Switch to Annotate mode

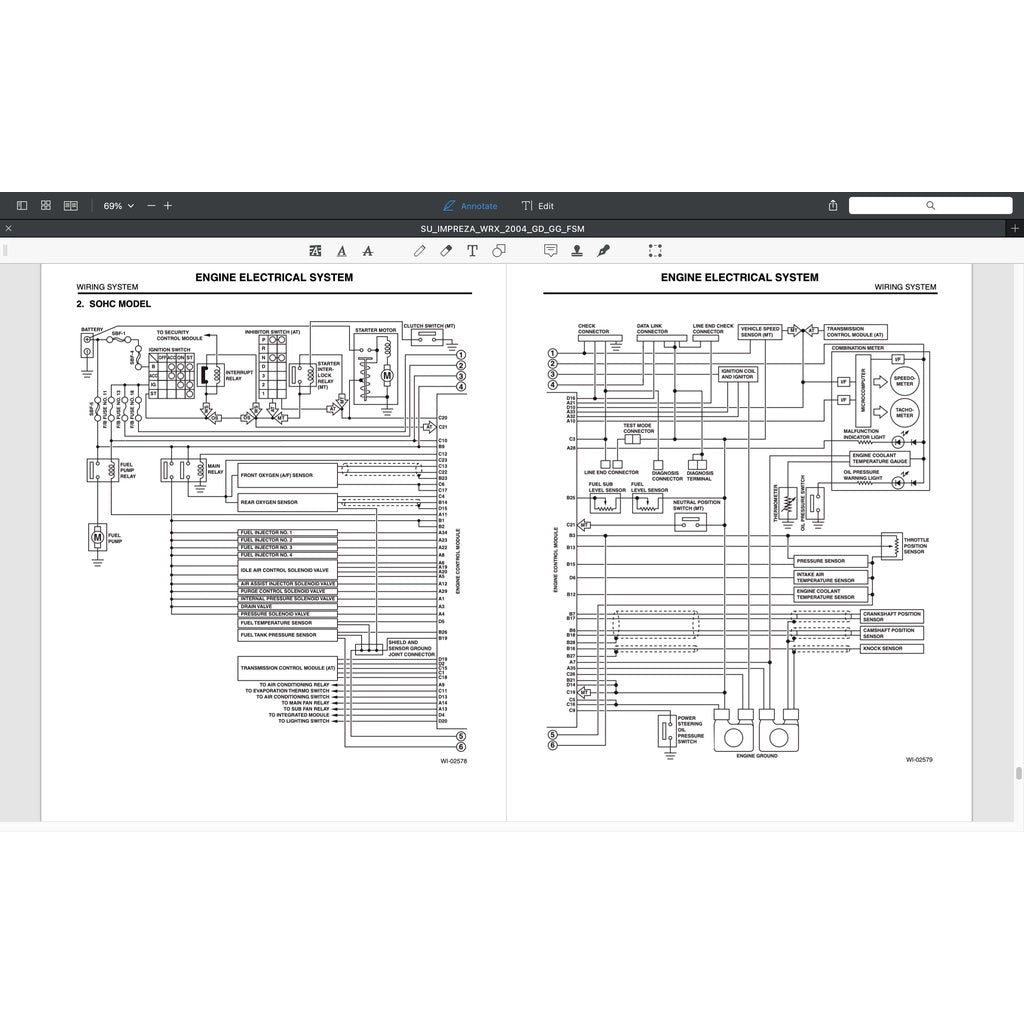470,205
